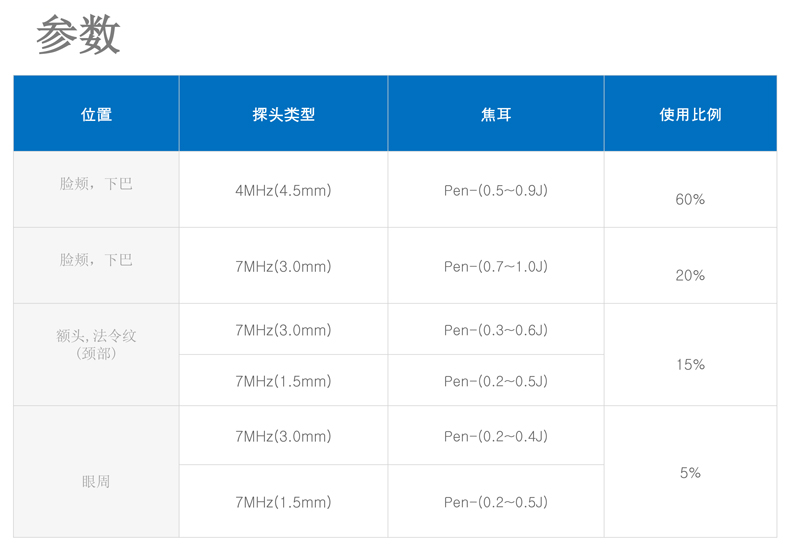This screenshot has width=790, height=546.
Task: Click the 15% usage cell
Action: [691, 355]
